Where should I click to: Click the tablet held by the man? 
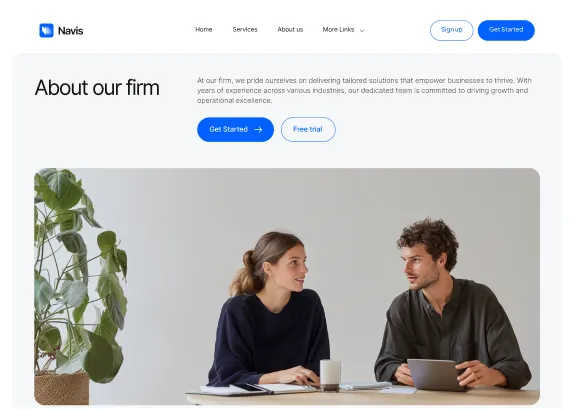[x=433, y=375]
